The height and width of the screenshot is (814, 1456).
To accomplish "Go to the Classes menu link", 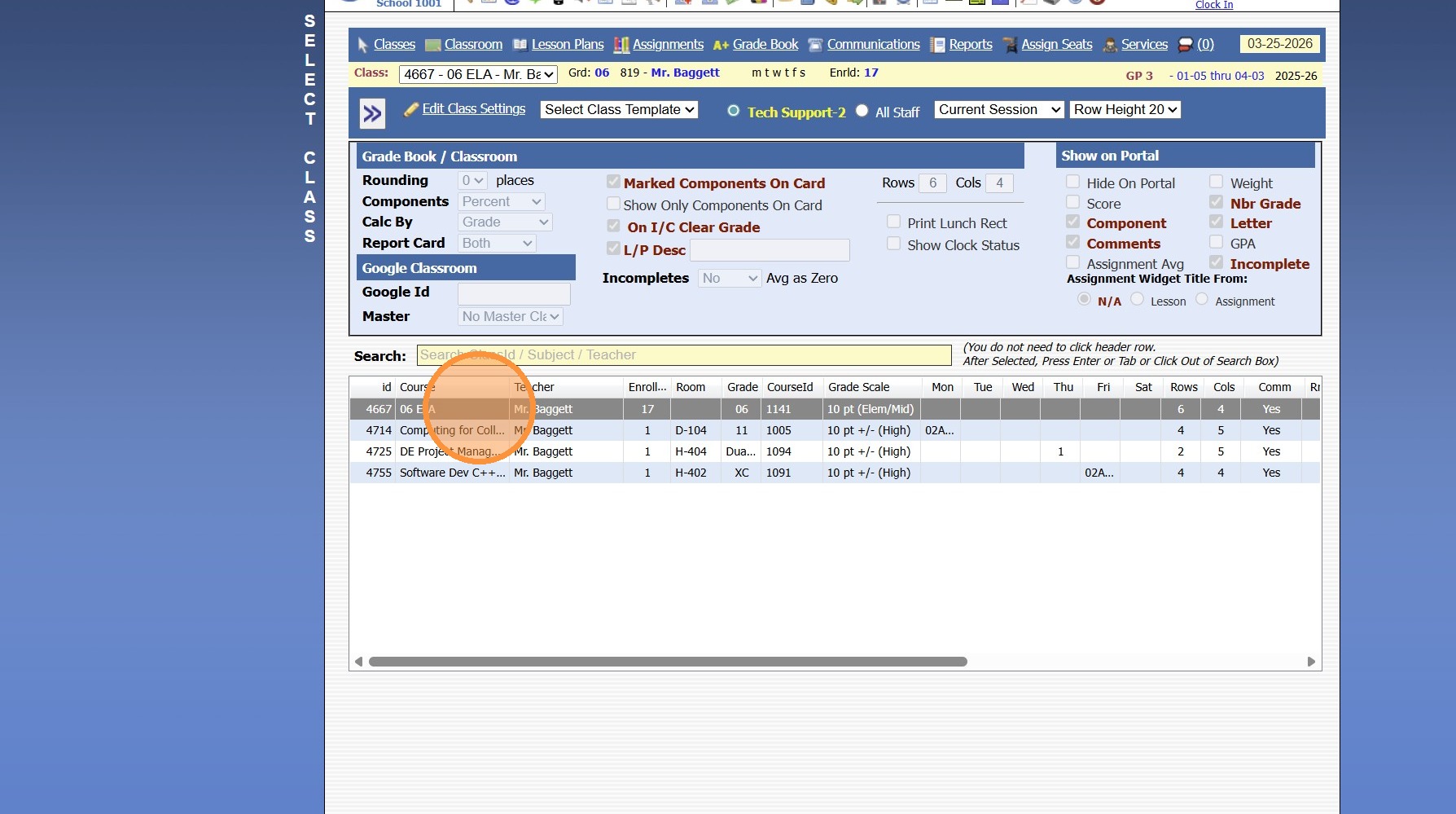I will [x=394, y=45].
